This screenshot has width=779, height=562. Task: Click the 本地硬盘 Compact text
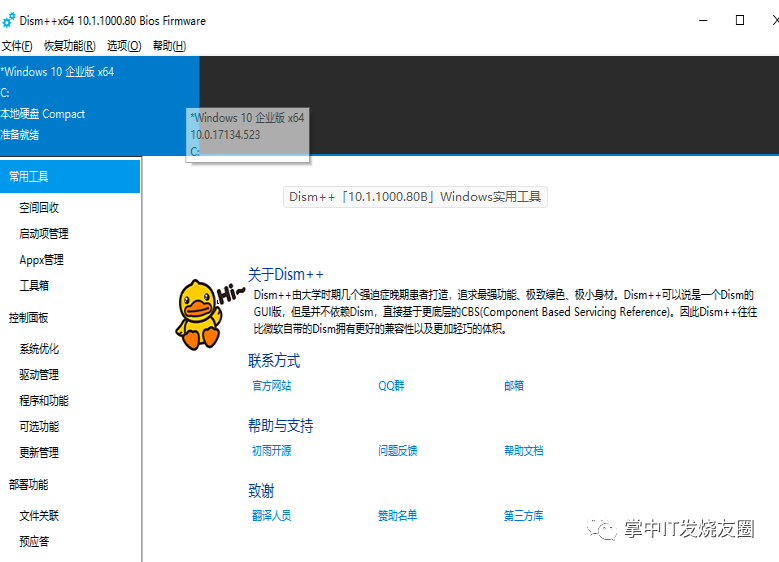pos(43,114)
